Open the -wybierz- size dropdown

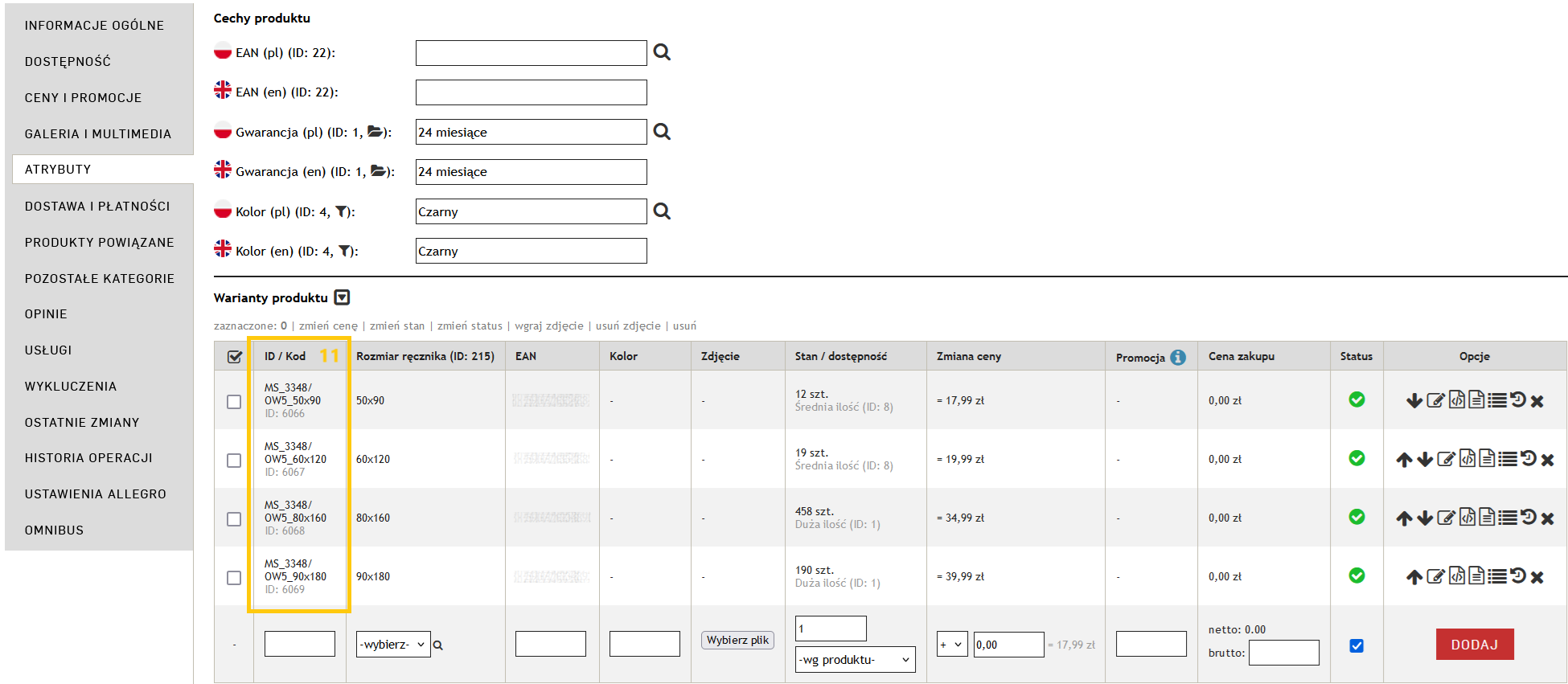(x=393, y=645)
